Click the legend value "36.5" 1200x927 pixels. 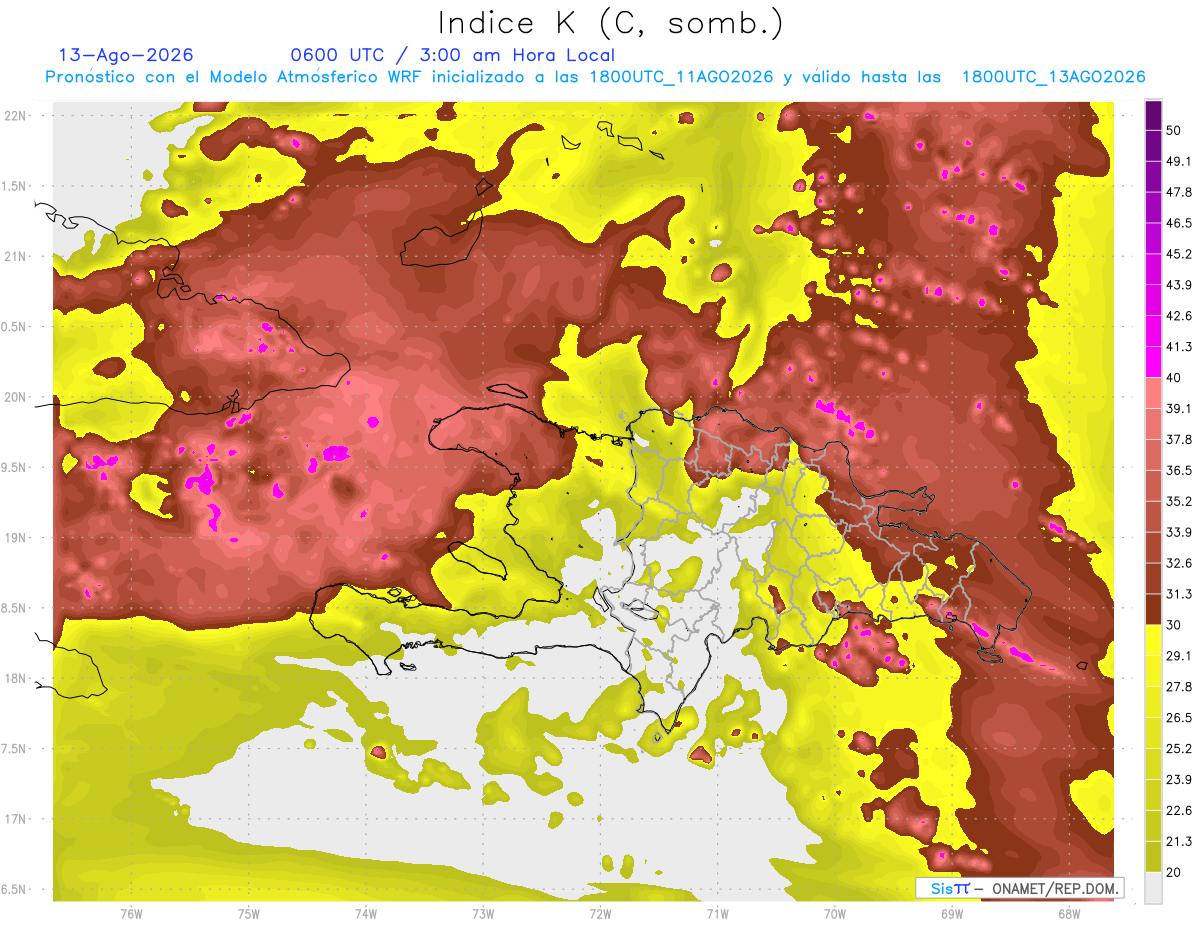click(1179, 470)
